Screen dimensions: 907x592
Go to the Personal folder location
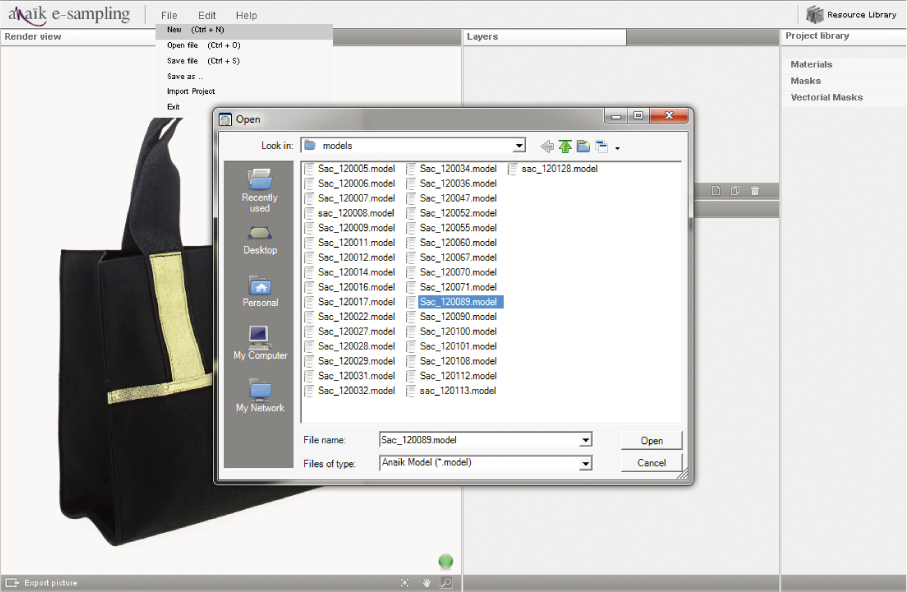point(260,291)
